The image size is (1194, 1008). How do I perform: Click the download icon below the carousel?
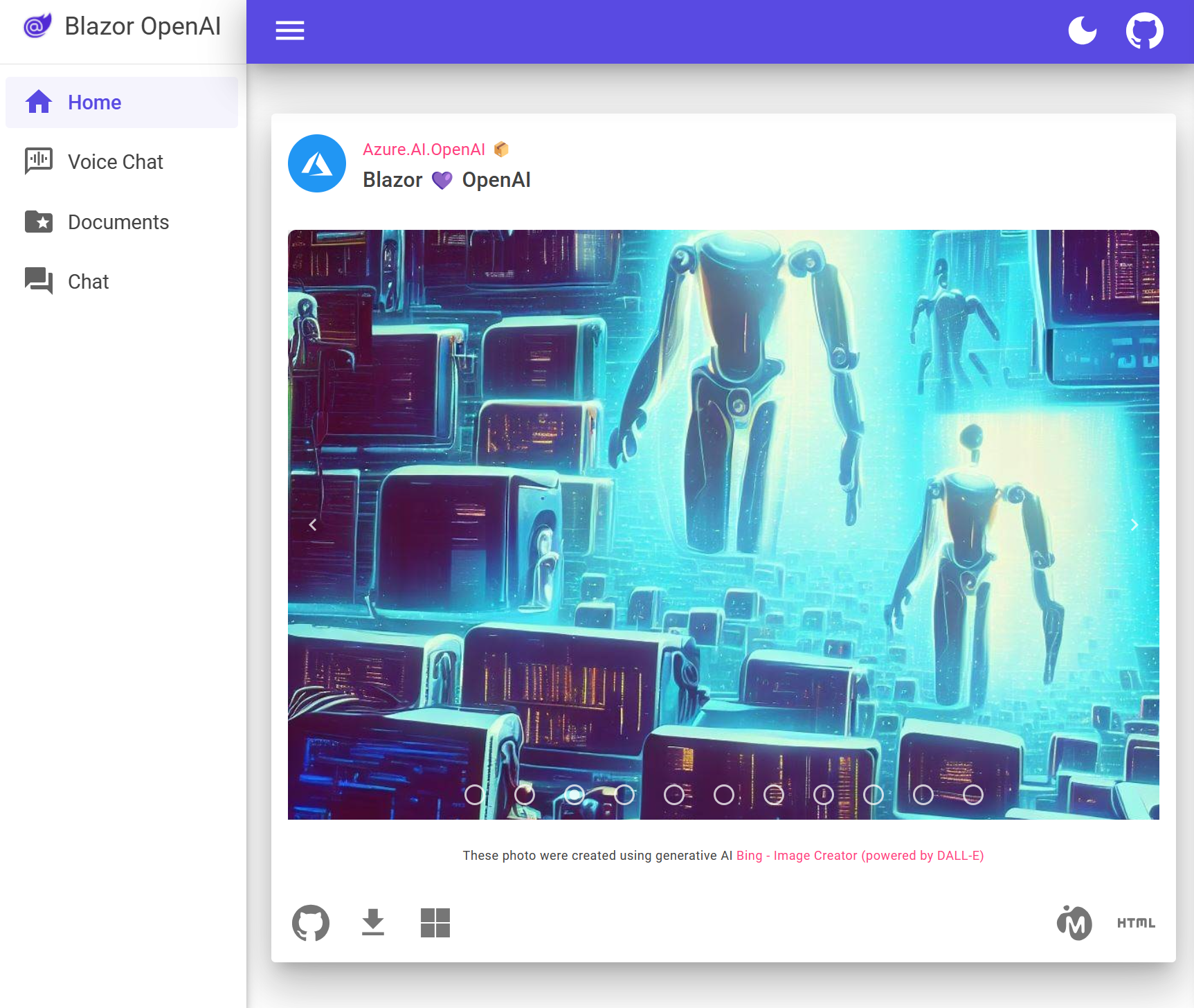click(x=373, y=923)
